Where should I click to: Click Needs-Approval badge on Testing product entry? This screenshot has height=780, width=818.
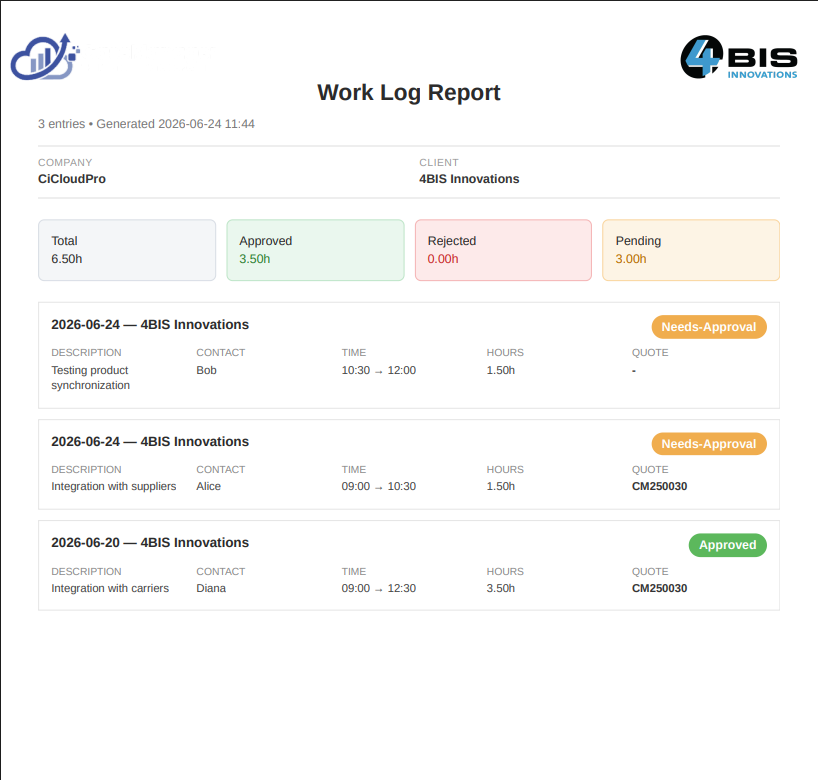(x=709, y=327)
